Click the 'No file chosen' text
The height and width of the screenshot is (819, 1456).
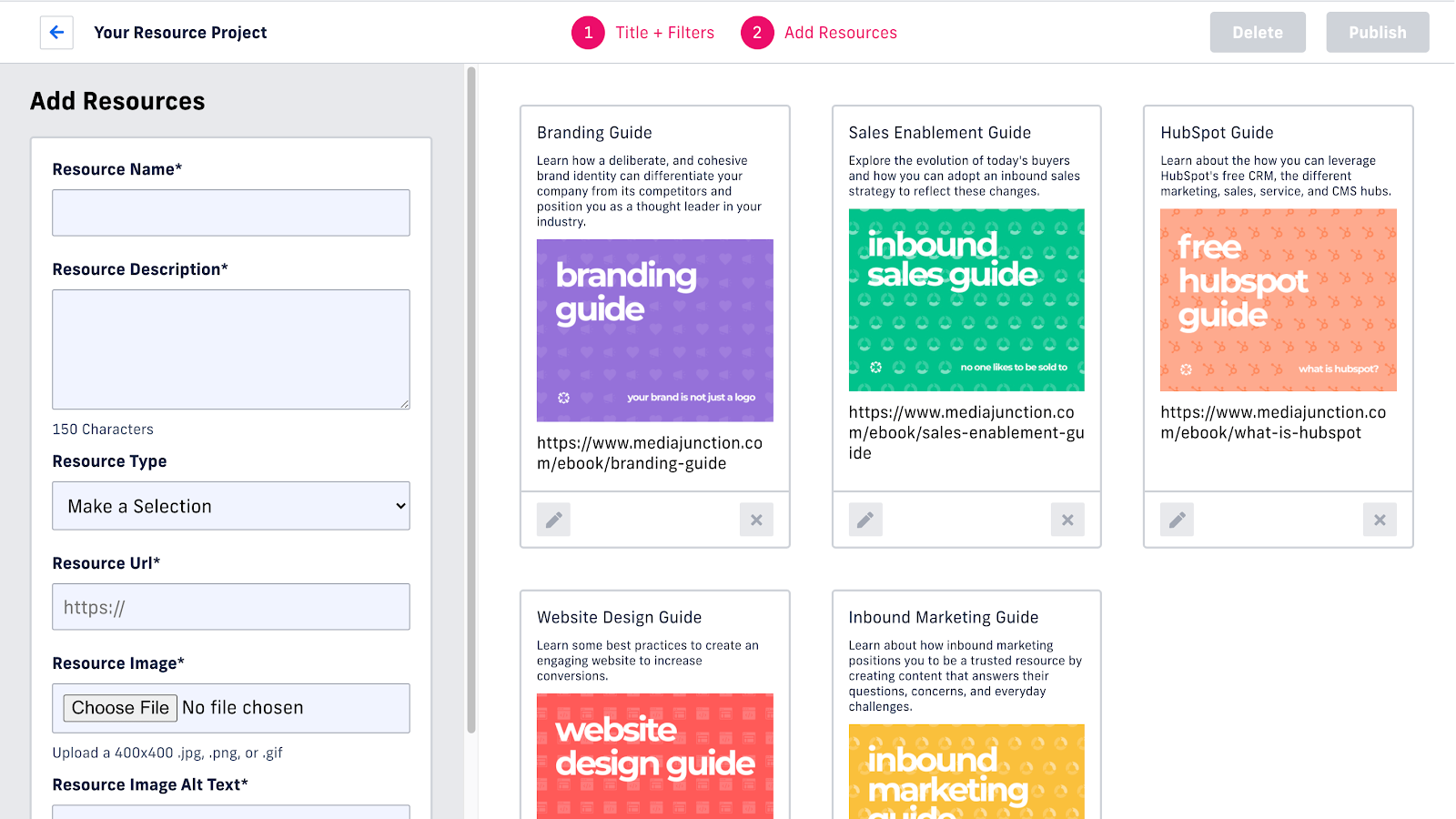pos(243,708)
